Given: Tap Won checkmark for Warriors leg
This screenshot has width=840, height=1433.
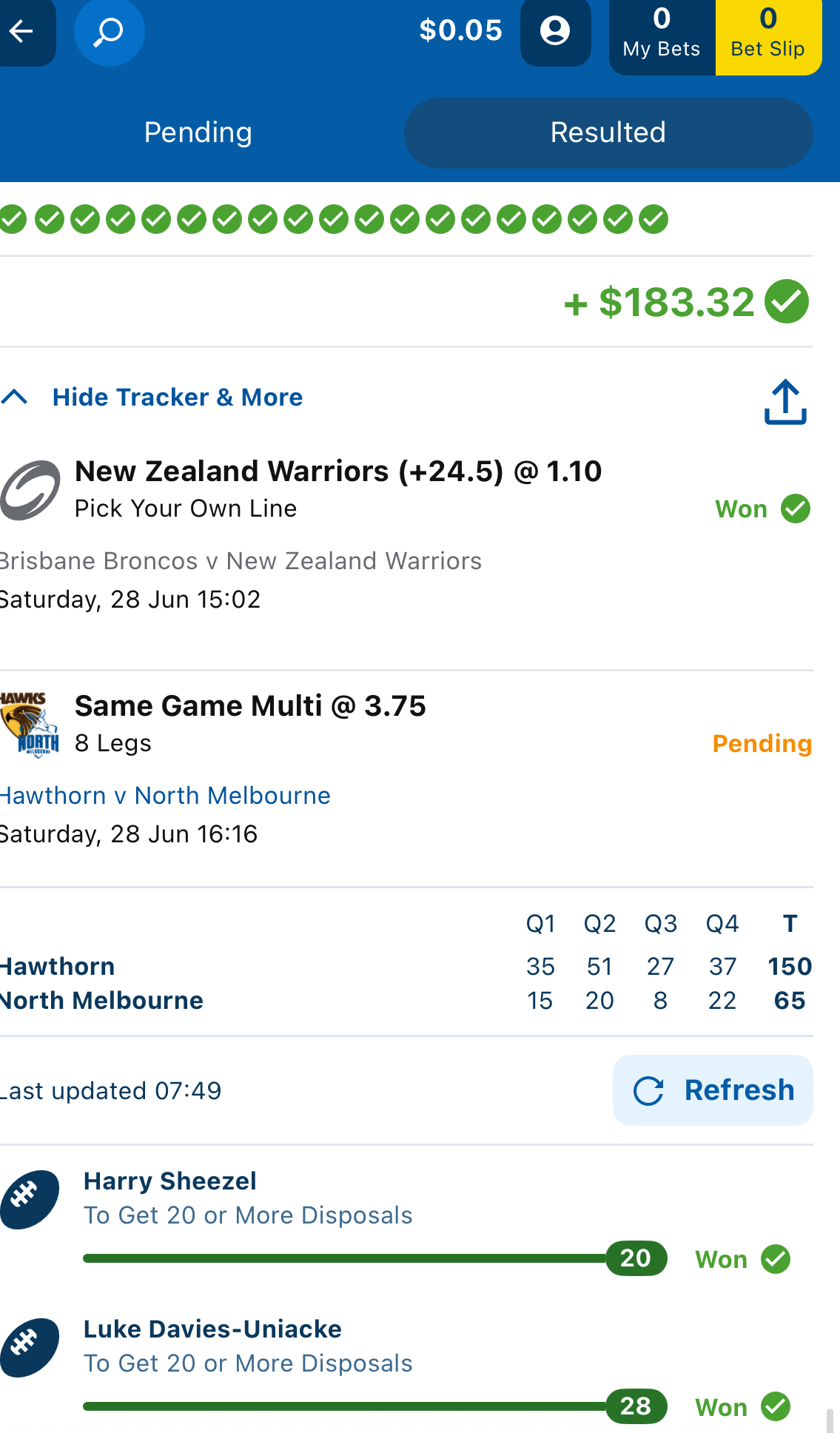Looking at the screenshot, I should point(796,509).
